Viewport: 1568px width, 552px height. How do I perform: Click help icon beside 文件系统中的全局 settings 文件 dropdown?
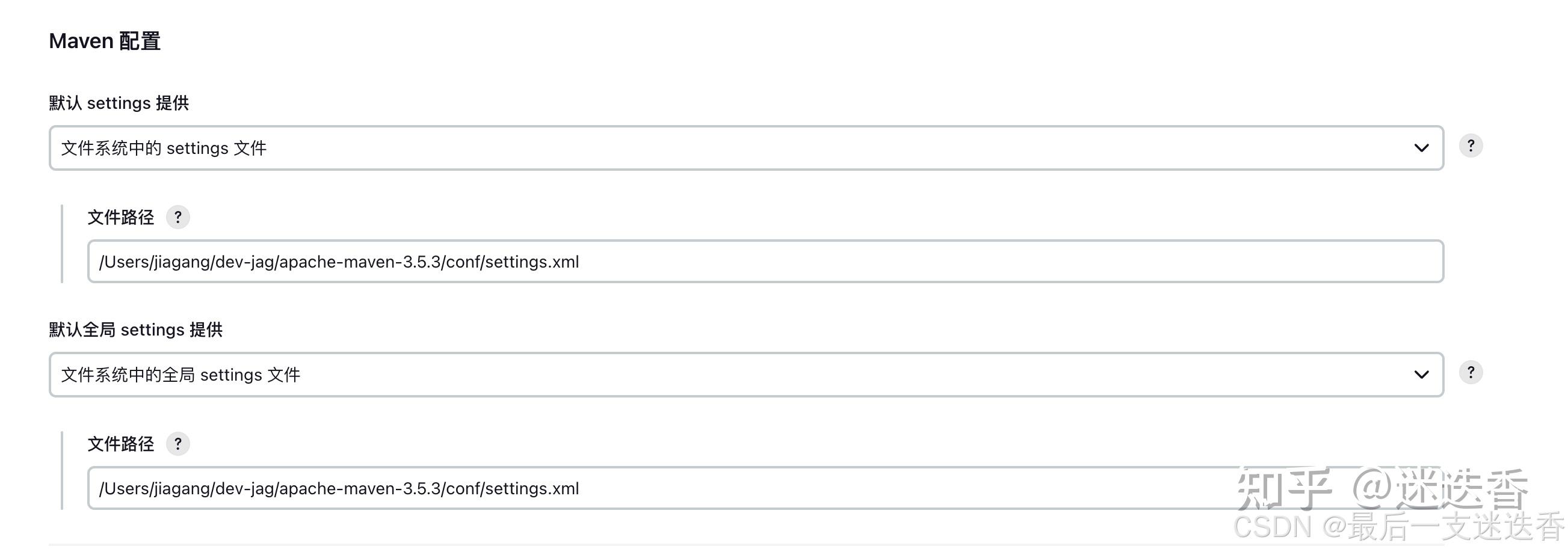tap(1471, 372)
